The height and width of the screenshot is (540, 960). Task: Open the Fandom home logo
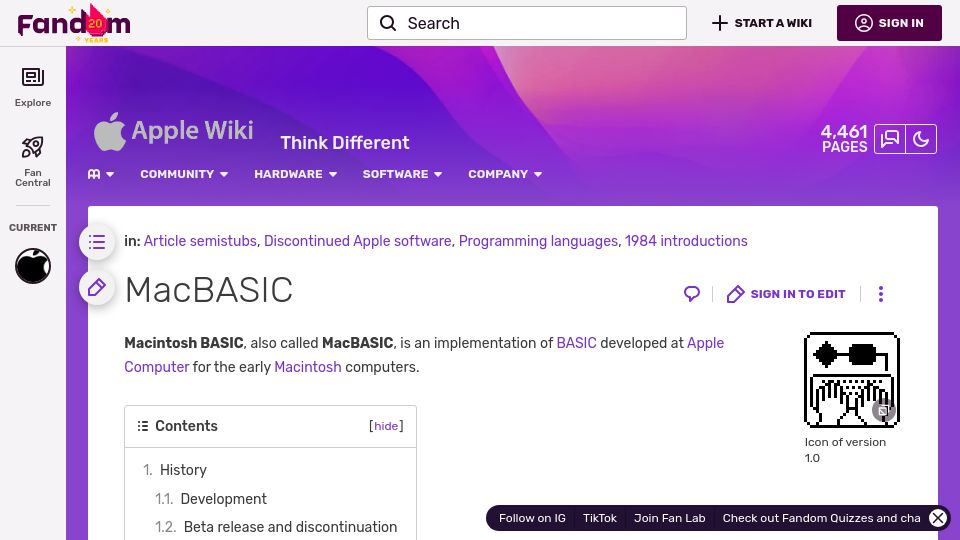click(x=73, y=23)
